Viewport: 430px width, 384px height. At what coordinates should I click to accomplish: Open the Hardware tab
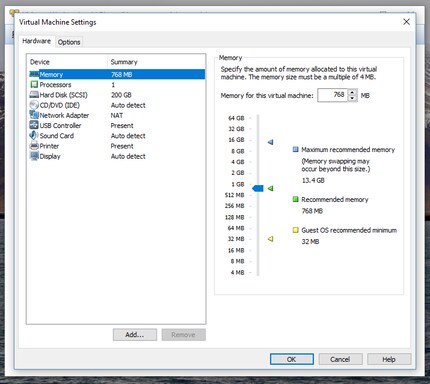pyautogui.click(x=36, y=41)
